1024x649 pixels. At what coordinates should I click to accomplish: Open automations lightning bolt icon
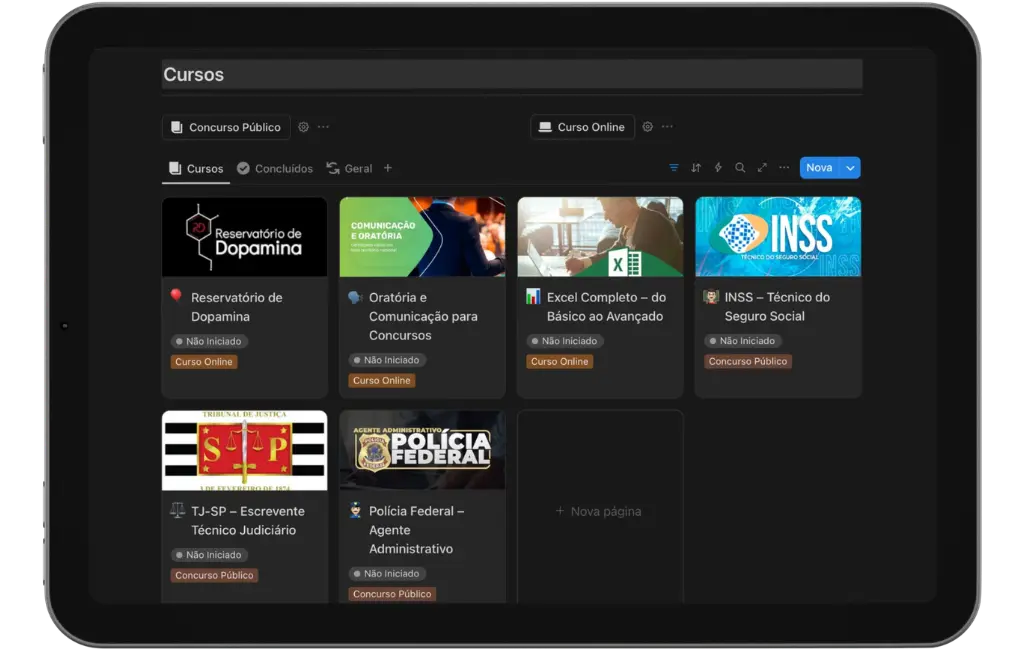718,168
